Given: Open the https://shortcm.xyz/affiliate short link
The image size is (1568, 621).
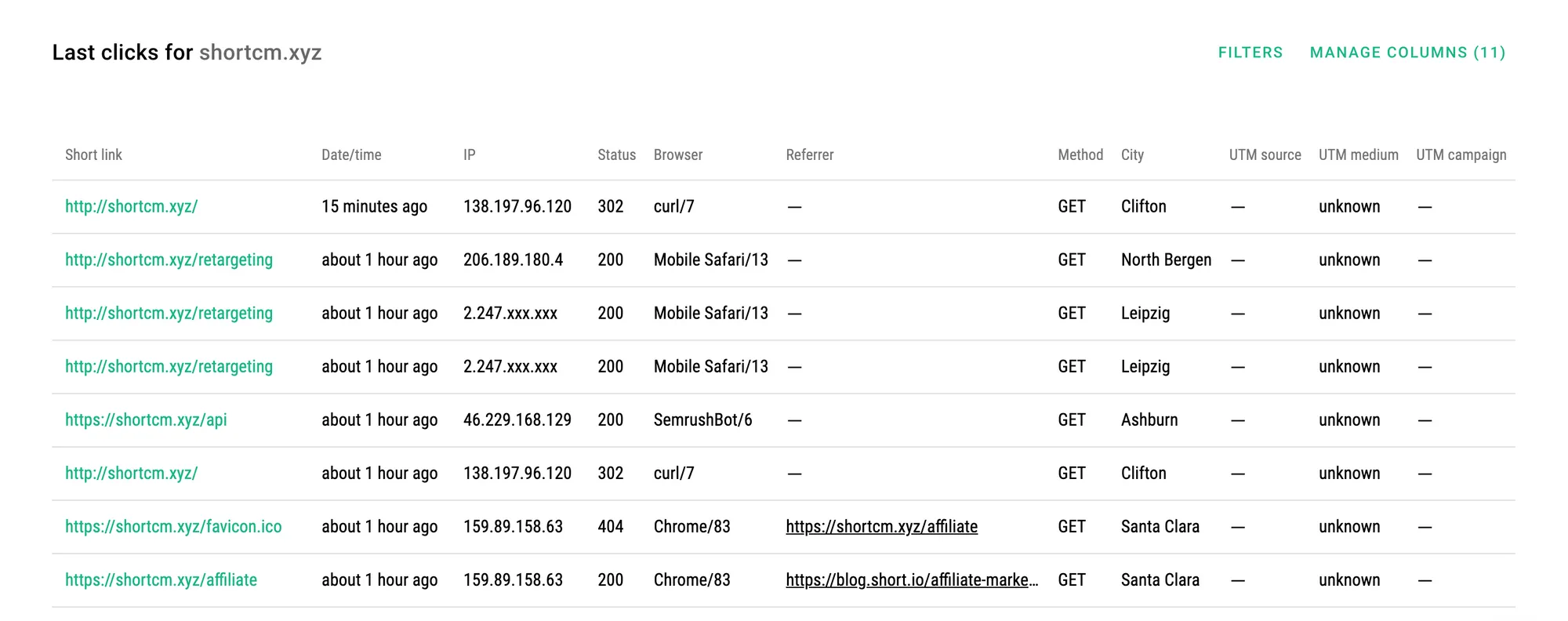Looking at the screenshot, I should 161,579.
